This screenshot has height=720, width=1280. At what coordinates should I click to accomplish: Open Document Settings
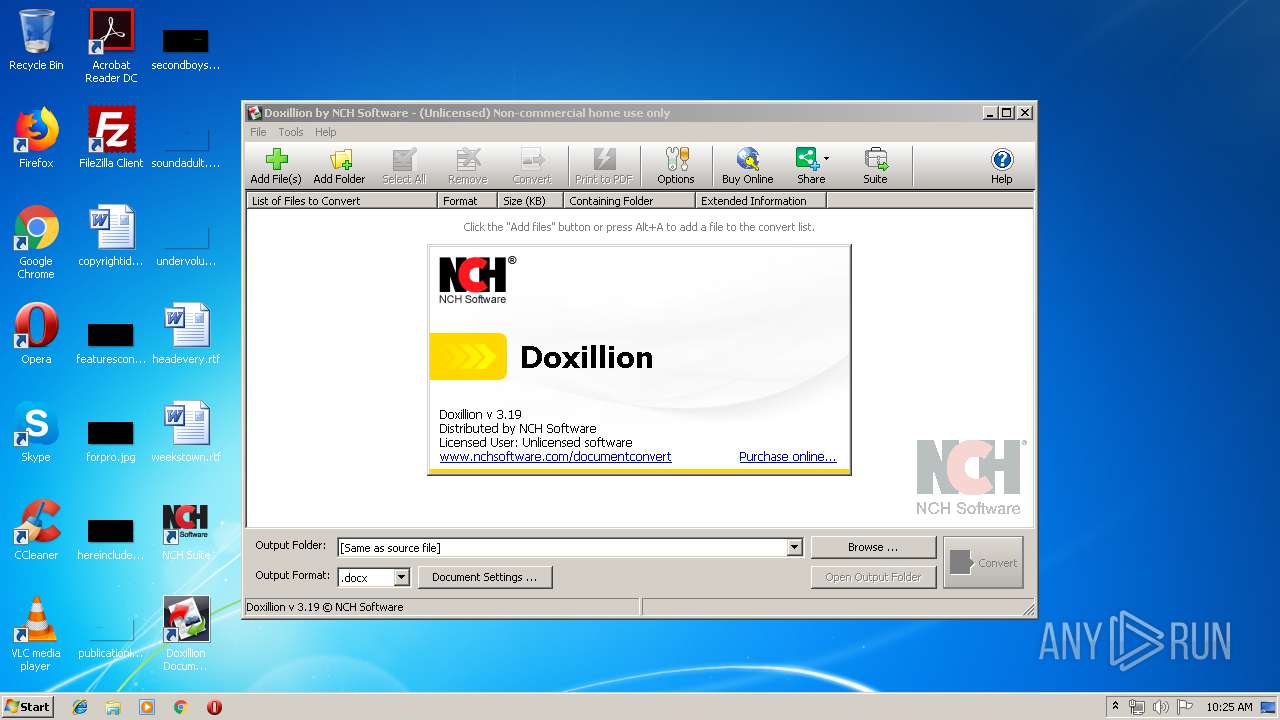coord(485,577)
